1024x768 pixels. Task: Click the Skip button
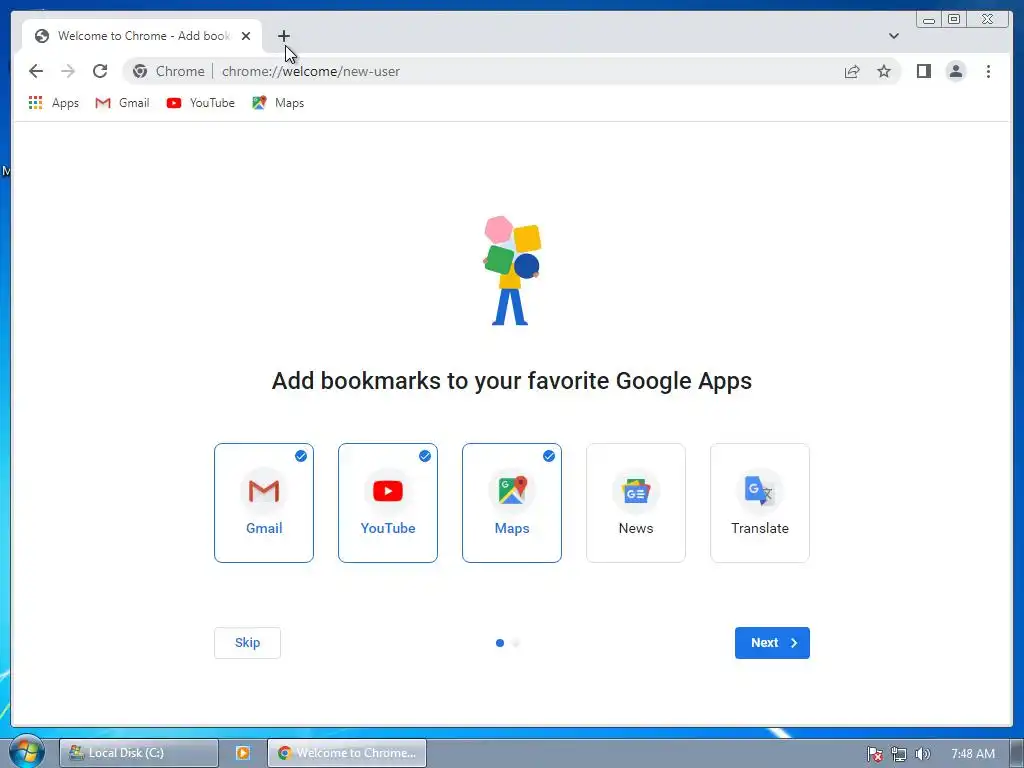[248, 643]
